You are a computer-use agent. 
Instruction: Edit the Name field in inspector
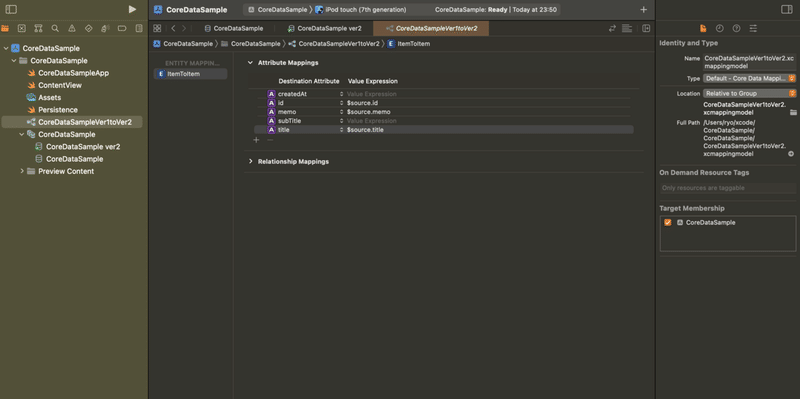[x=749, y=62]
